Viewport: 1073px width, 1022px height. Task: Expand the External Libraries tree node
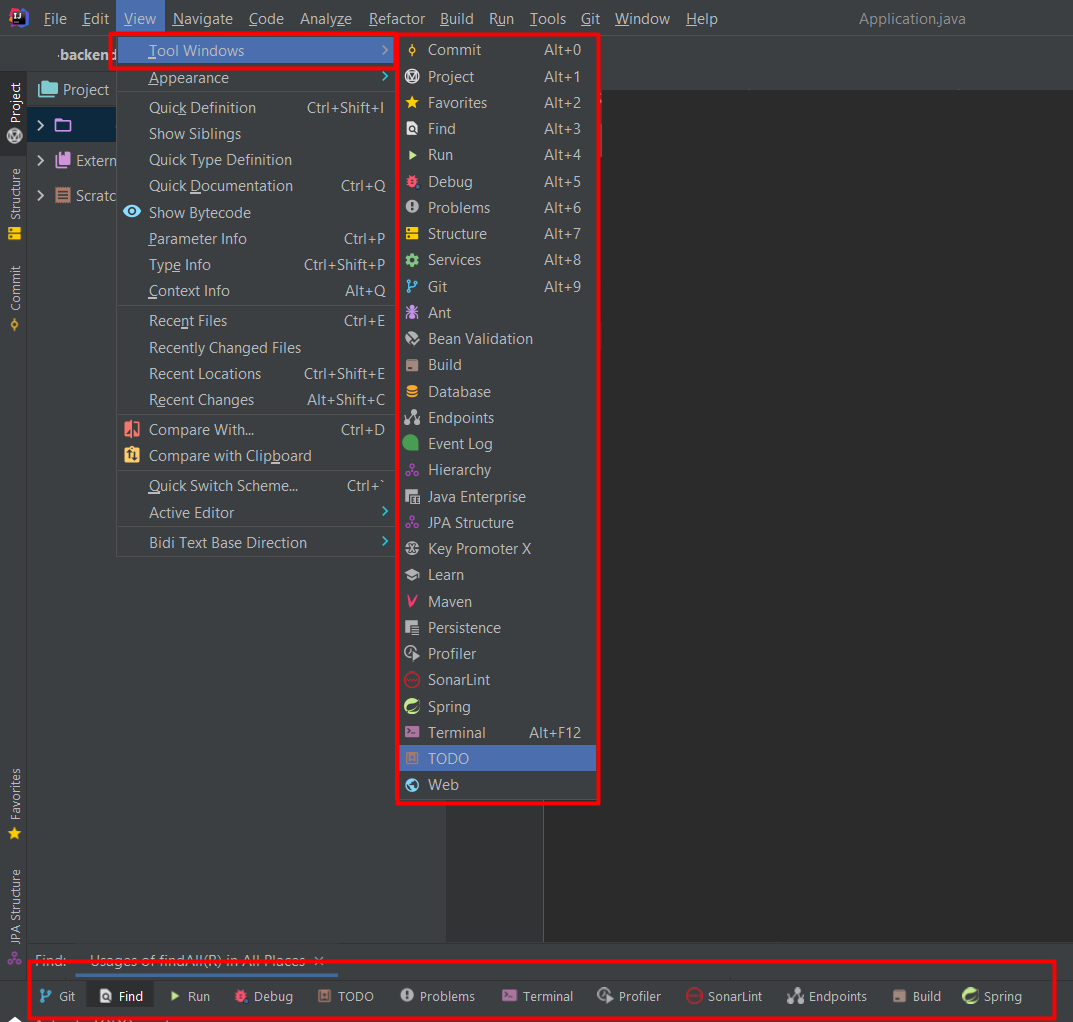click(x=40, y=160)
